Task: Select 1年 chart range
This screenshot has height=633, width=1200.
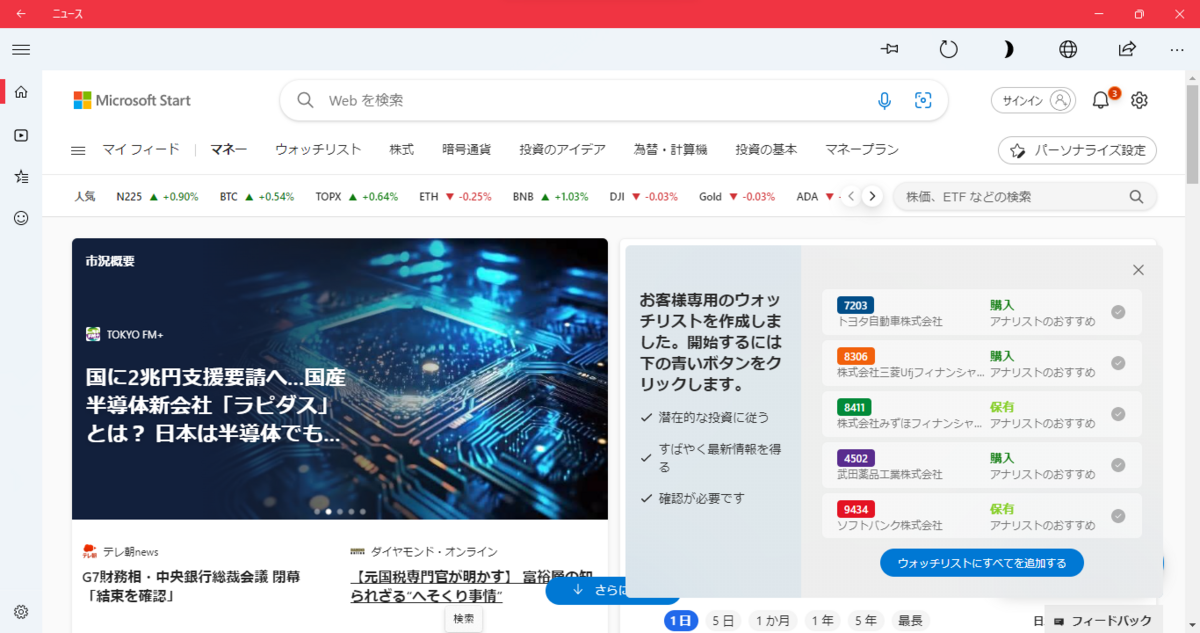Action: (824, 621)
